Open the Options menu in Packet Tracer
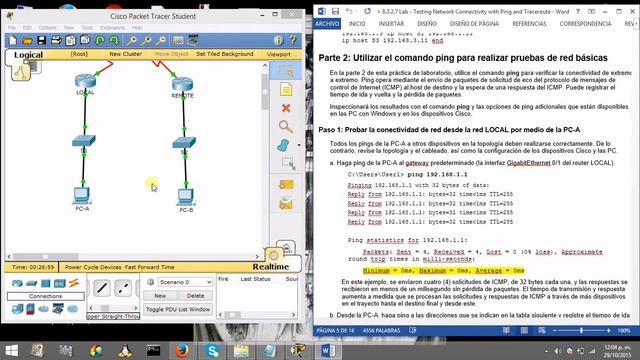 point(47,27)
